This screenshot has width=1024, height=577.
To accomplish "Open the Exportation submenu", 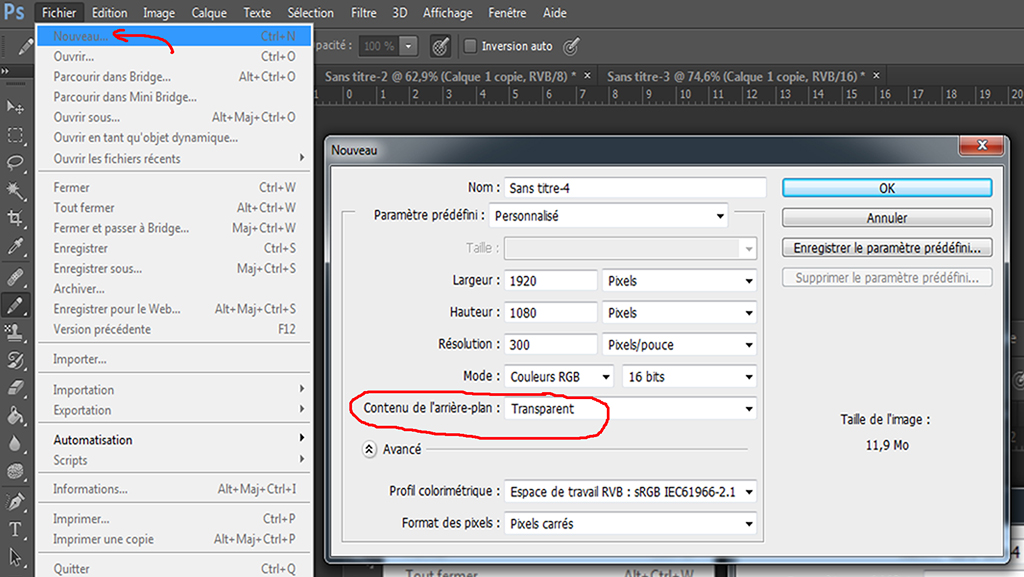I will 174,410.
